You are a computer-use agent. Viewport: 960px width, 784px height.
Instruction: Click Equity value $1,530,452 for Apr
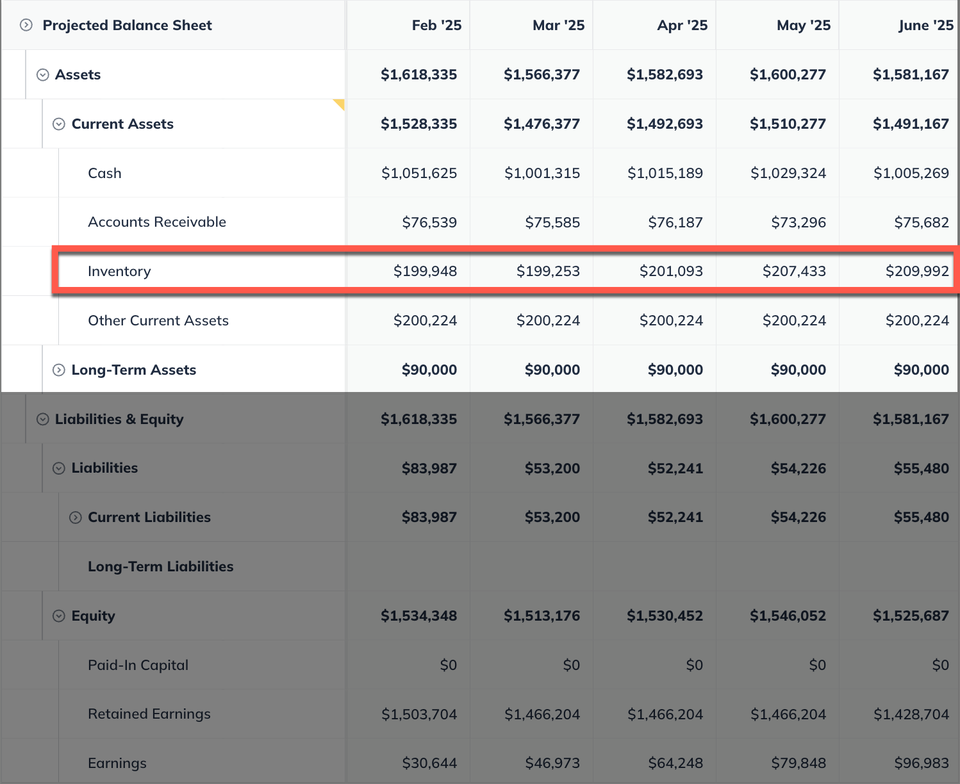pyautogui.click(x=665, y=616)
